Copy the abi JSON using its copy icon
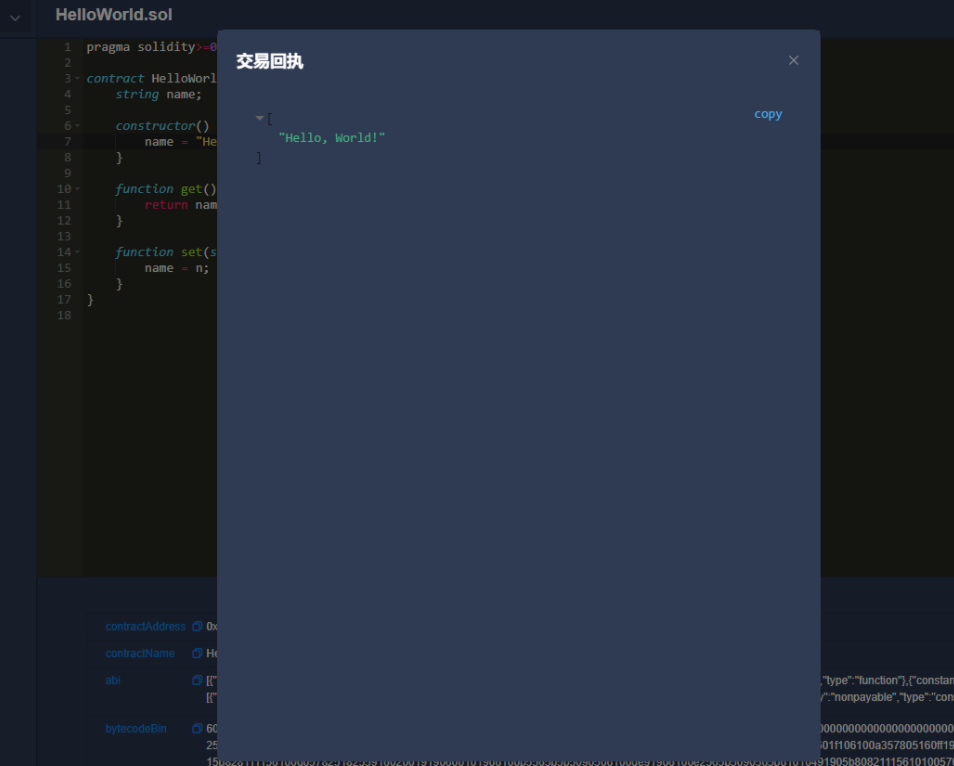954x766 pixels. click(x=195, y=680)
